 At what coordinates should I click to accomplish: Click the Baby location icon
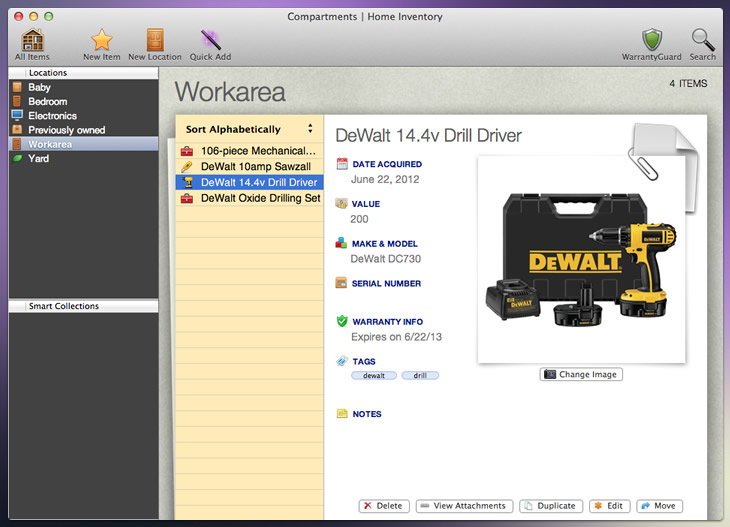[x=17, y=87]
